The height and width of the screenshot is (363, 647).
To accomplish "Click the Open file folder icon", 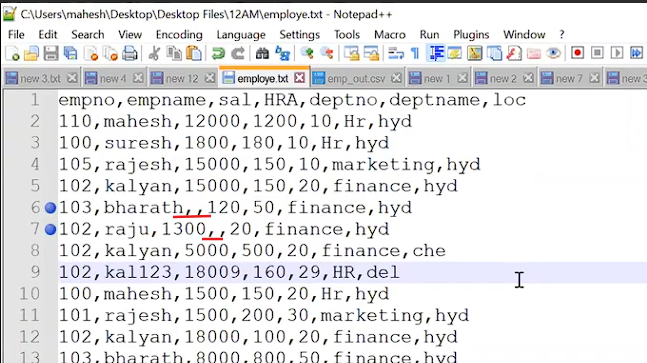I will pos(31,53).
